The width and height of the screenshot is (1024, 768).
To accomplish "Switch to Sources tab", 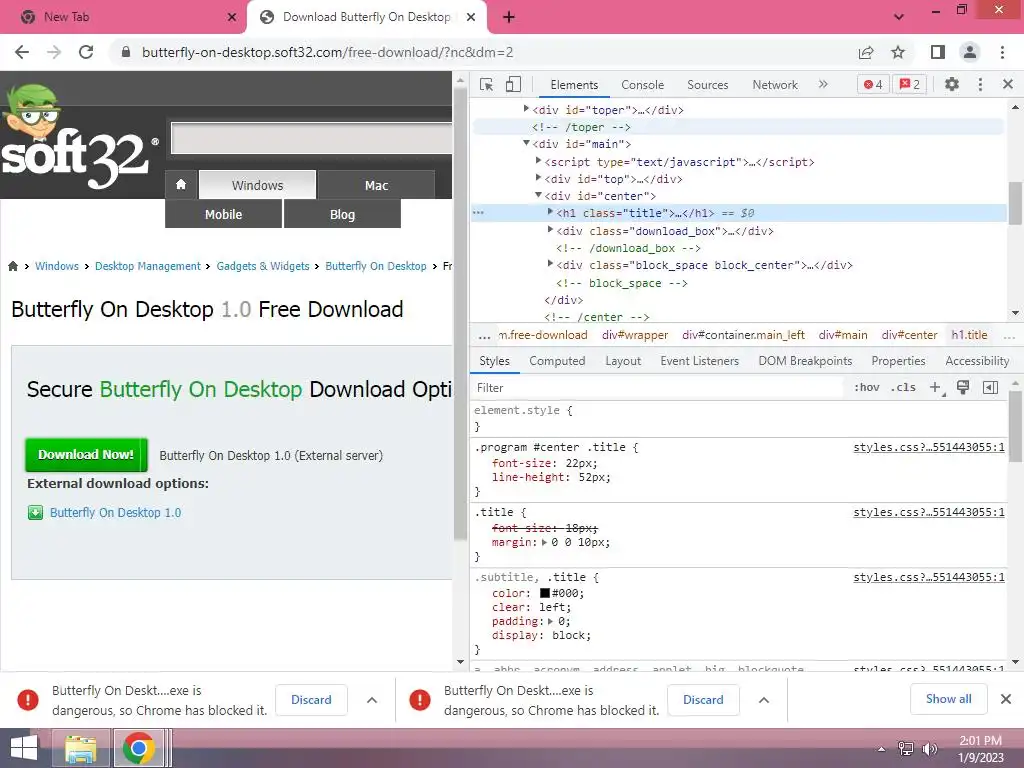I will (x=707, y=85).
